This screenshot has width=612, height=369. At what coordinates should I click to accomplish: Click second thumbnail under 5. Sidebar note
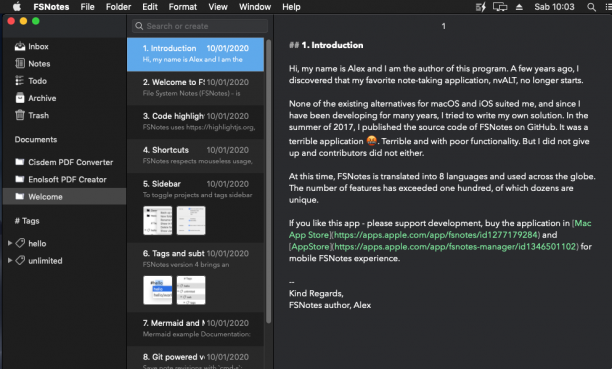[x=191, y=220]
